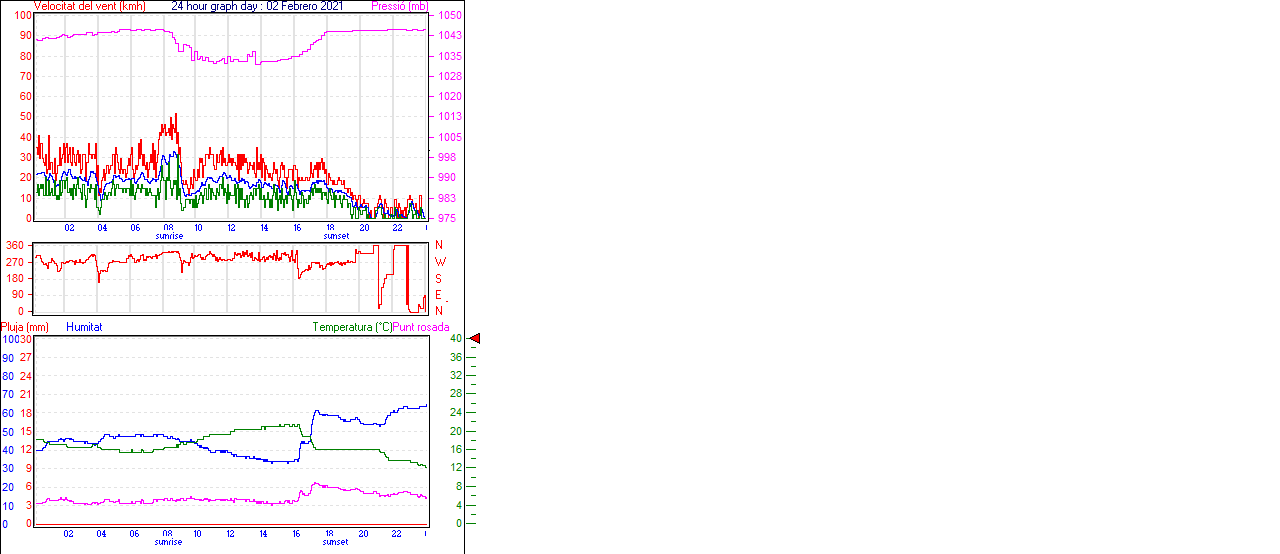
Task: Click the sunset marker under the wind graph
Action: (336, 236)
